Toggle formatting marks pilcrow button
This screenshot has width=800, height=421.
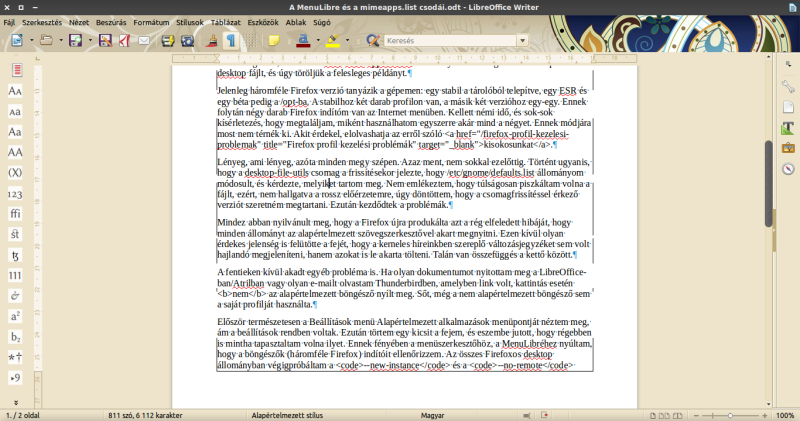pyautogui.click(x=231, y=40)
